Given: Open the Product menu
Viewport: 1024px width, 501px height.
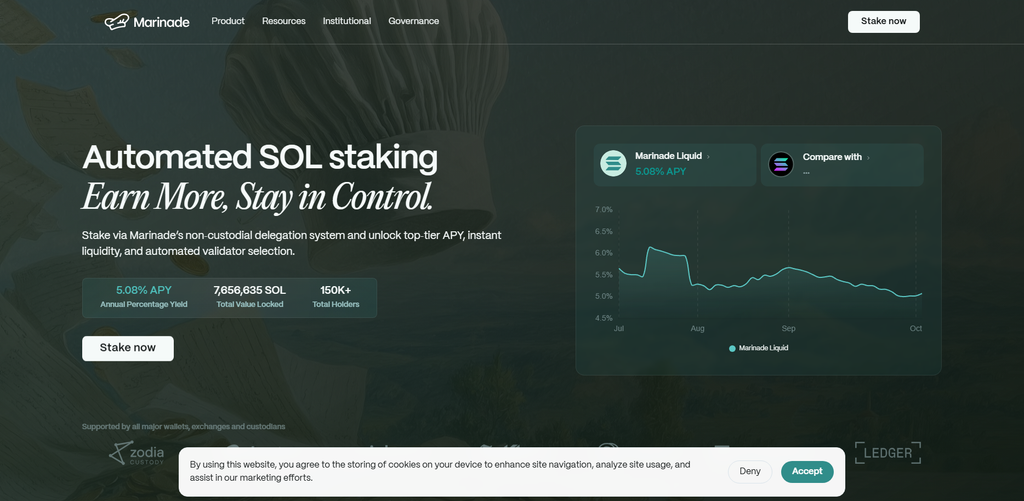Looking at the screenshot, I should 228,21.
